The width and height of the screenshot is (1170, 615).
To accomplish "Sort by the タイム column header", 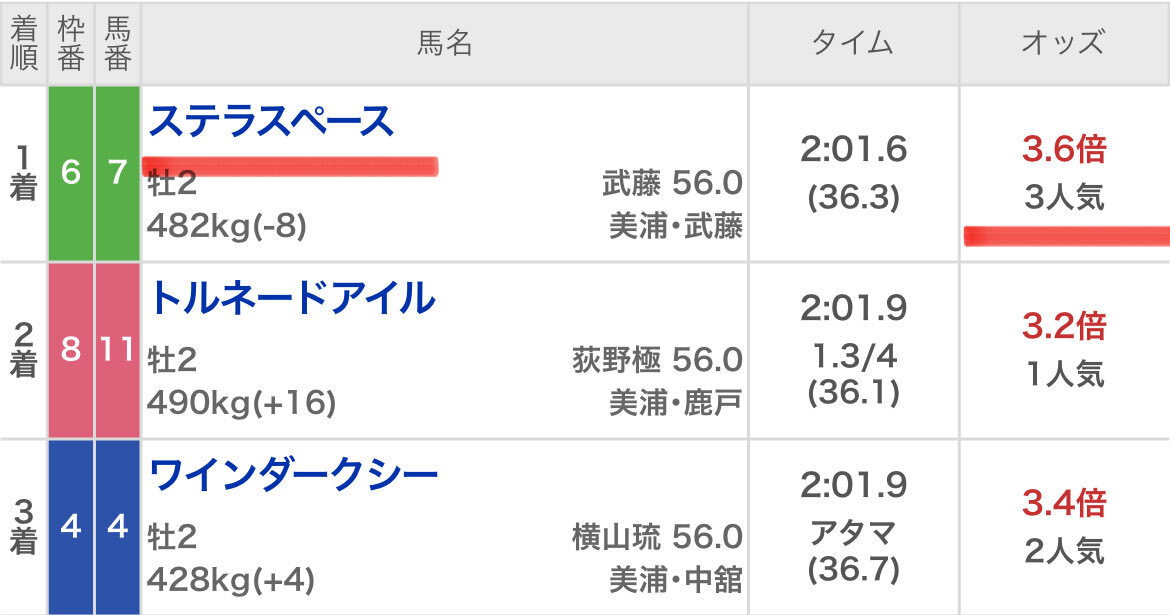I will pos(852,43).
